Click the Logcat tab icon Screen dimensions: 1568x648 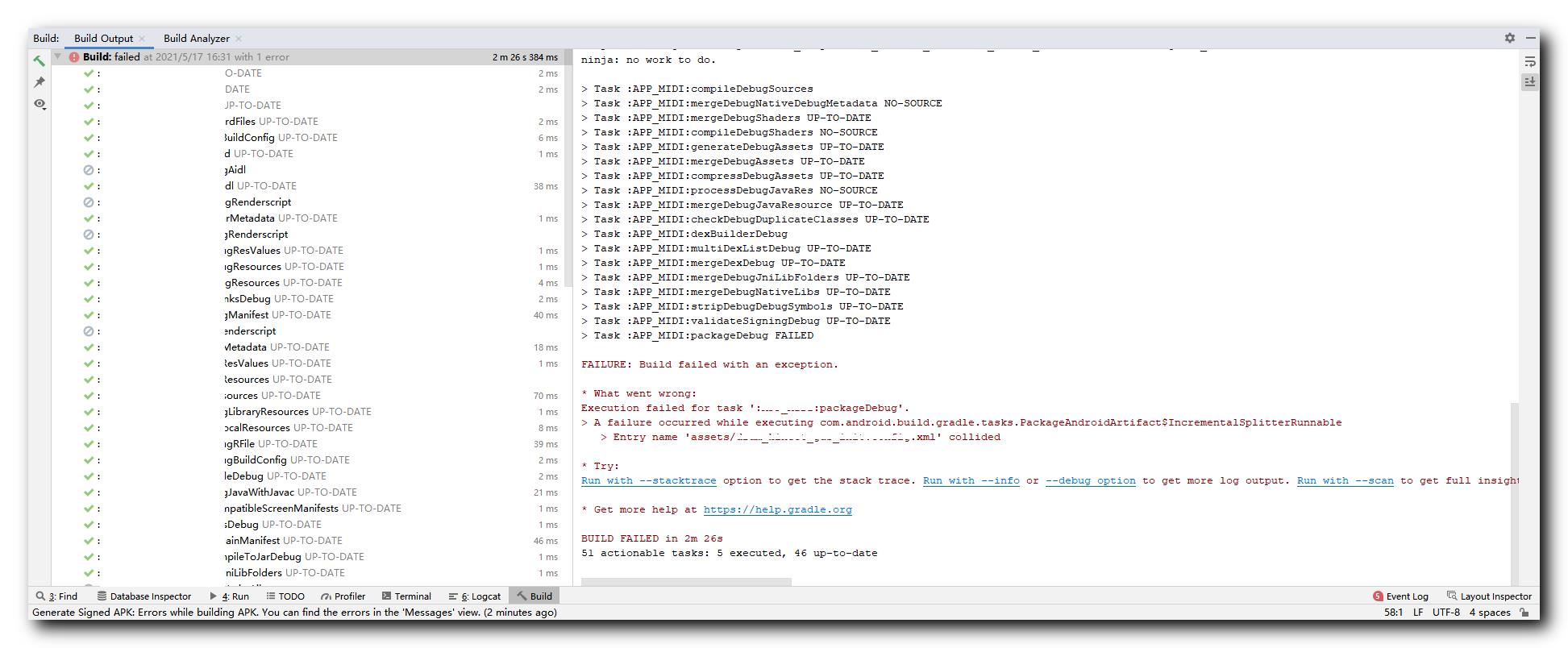(453, 596)
